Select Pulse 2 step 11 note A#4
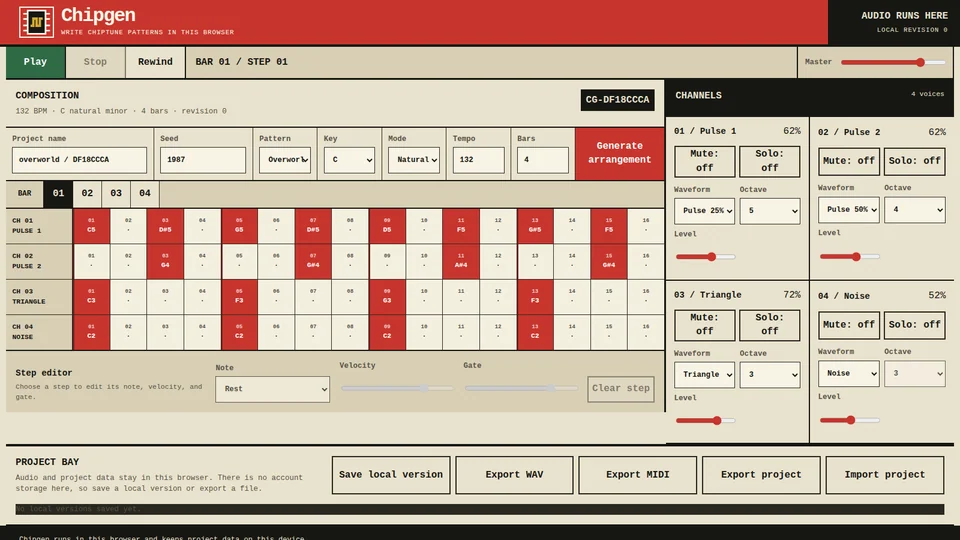This screenshot has height=540, width=960. click(x=461, y=261)
